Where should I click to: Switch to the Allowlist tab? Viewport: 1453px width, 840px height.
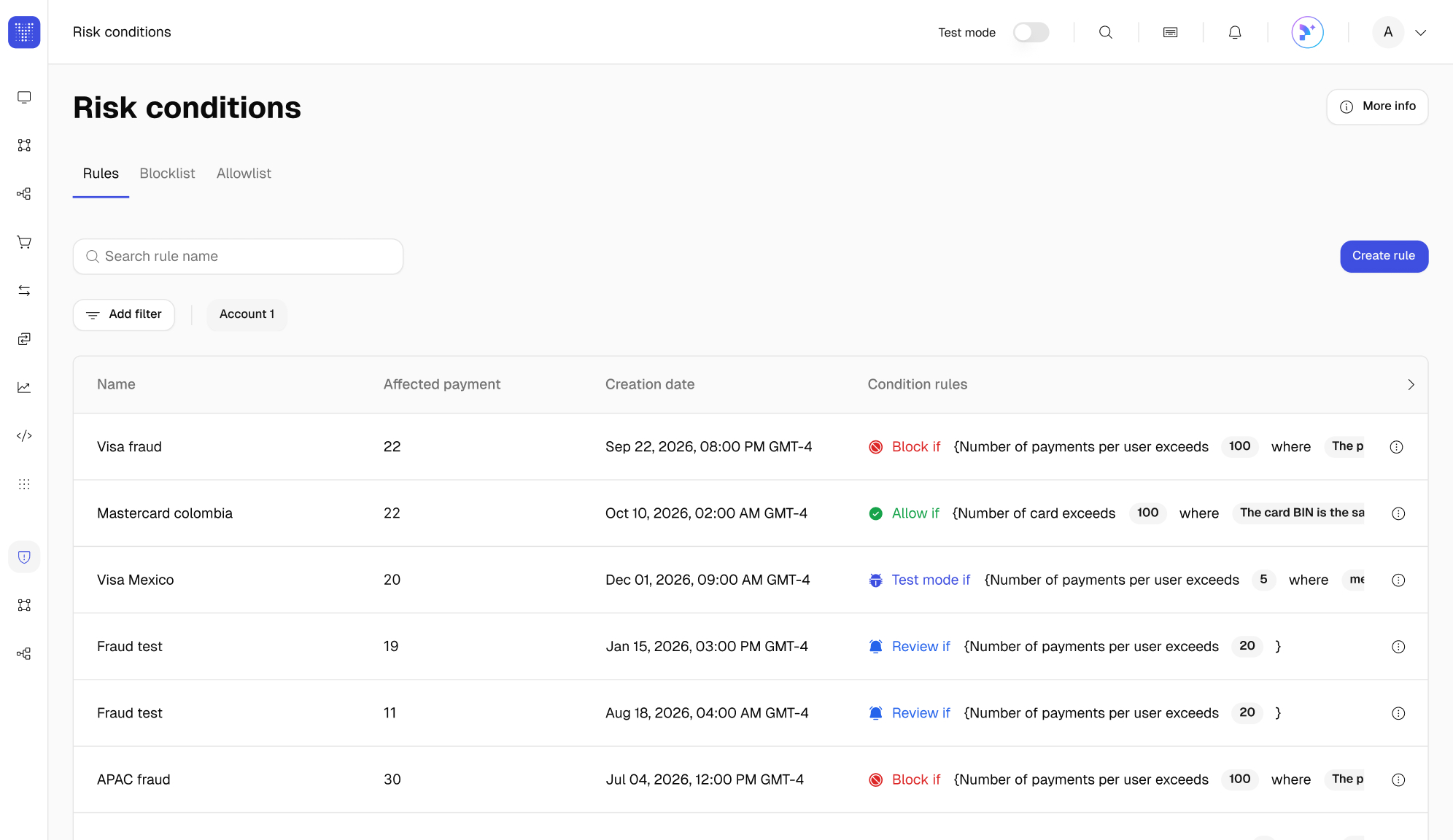(x=244, y=174)
